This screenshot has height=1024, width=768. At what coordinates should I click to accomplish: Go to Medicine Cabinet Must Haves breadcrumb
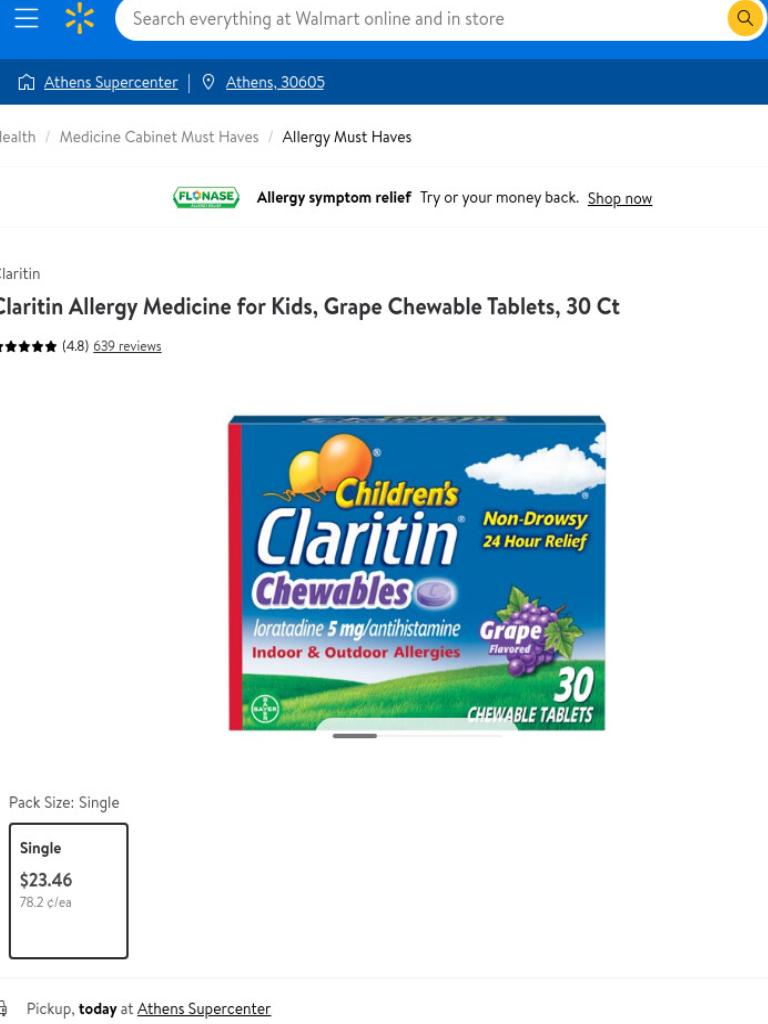tap(159, 137)
